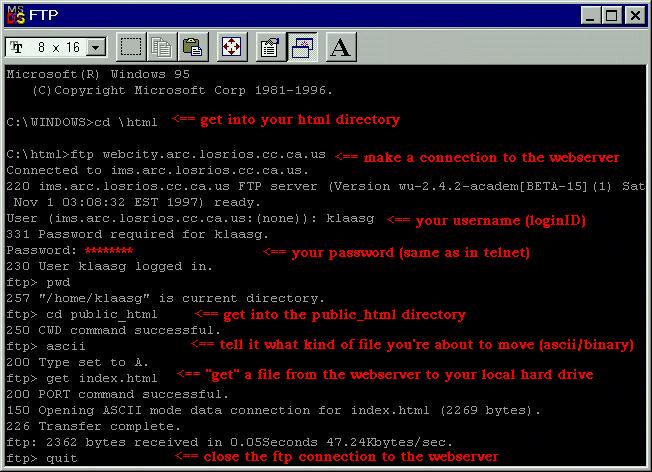
Task: Click 'Nov 1 03:08:32 EST 1997) ready.' line
Action: click(x=137, y=203)
